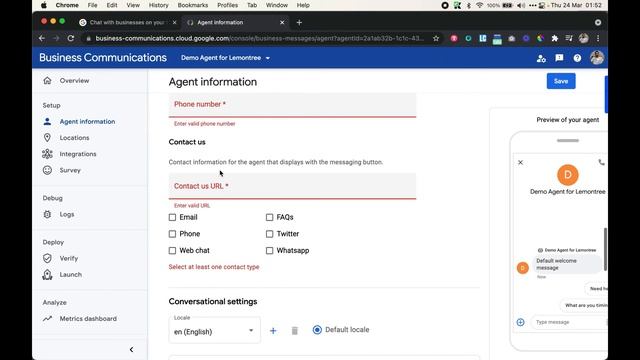
Task: Go to Integrations in sidebar
Action: click(x=78, y=154)
